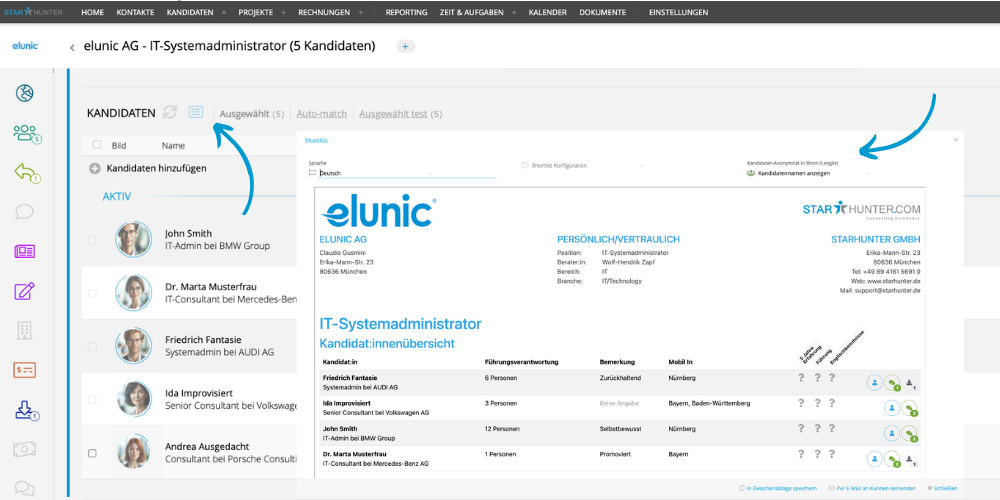
Task: Click the plus pill next to project title
Action: click(406, 46)
